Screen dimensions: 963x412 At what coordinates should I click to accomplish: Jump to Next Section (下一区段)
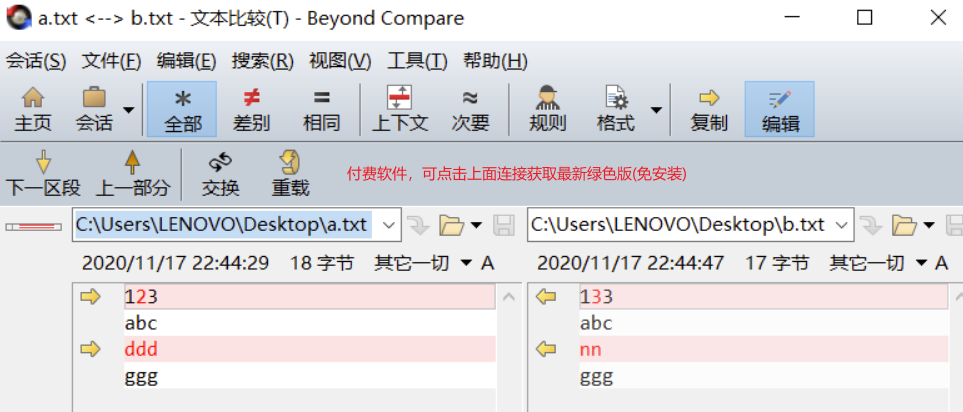tap(43, 174)
